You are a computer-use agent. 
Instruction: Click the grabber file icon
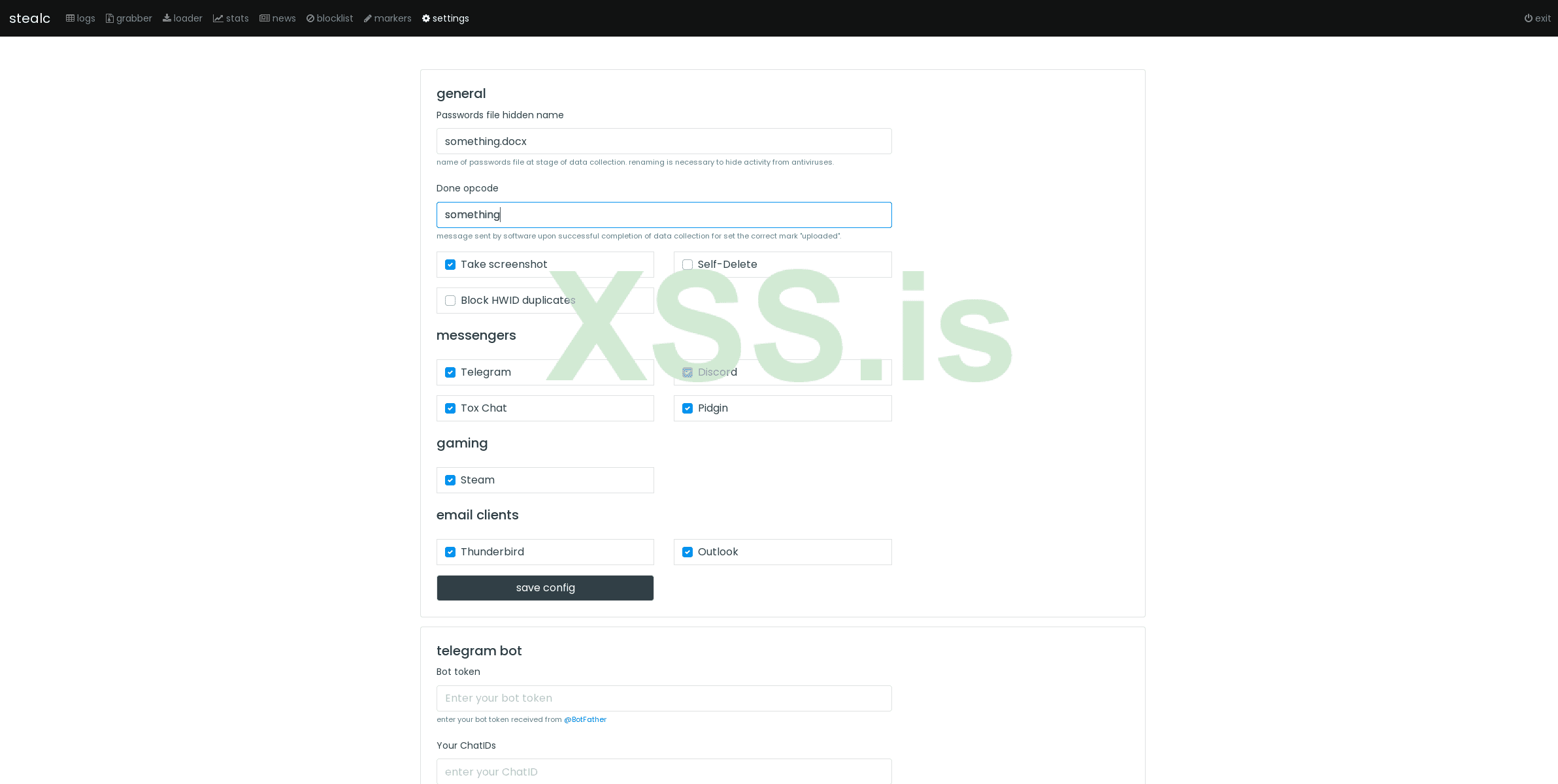tap(110, 18)
